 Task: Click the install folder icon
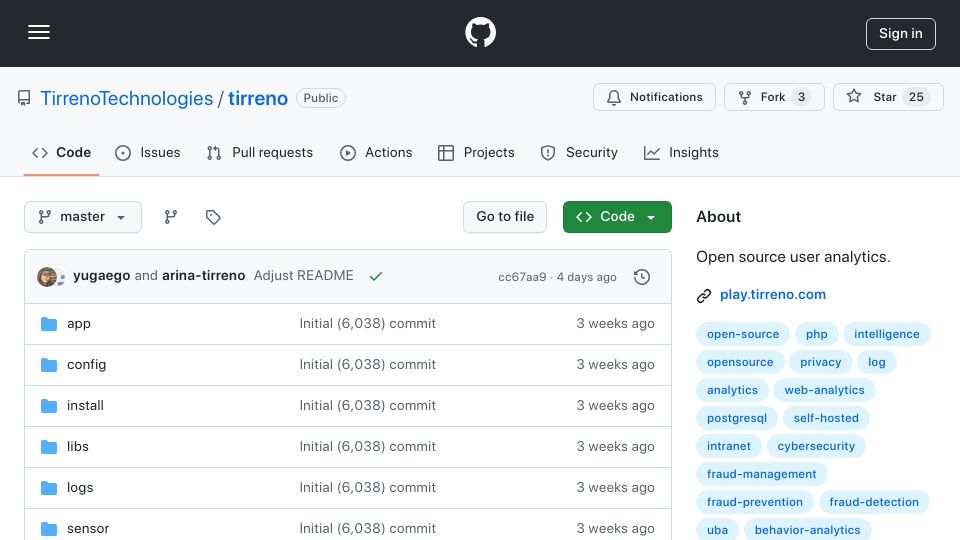(x=49, y=406)
